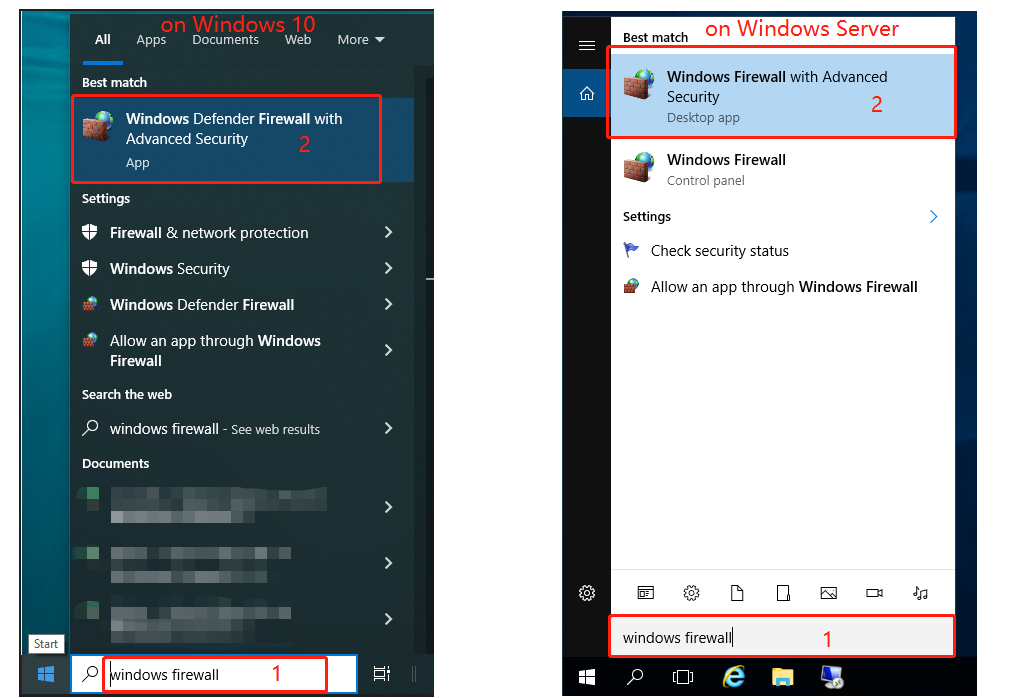The width and height of the screenshot is (1009, 698).
Task: Open the More dropdown in search tabs
Action: pyautogui.click(x=360, y=40)
